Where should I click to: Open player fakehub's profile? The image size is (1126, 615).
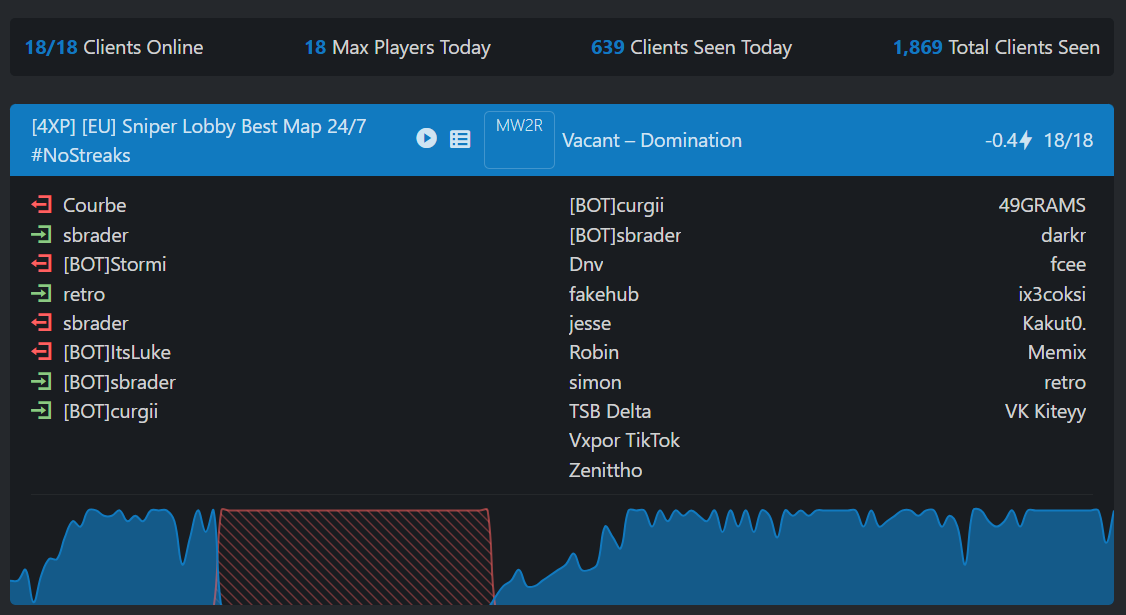(x=604, y=294)
